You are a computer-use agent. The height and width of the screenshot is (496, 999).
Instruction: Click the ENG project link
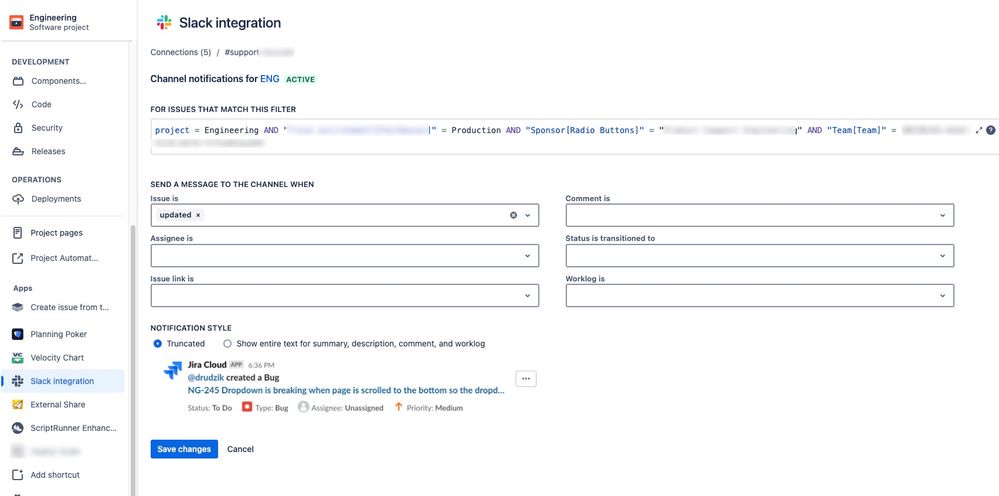pos(270,79)
